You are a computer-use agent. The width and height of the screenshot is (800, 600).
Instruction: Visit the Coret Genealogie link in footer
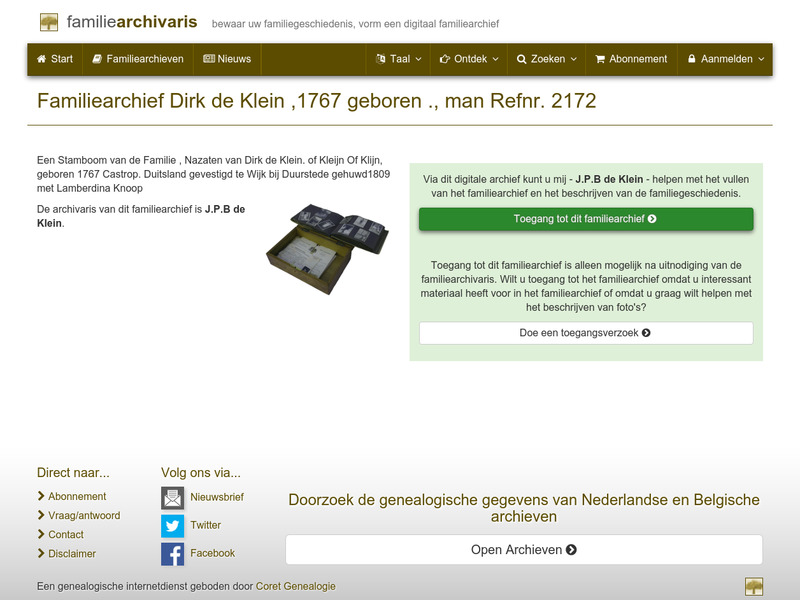click(x=295, y=587)
